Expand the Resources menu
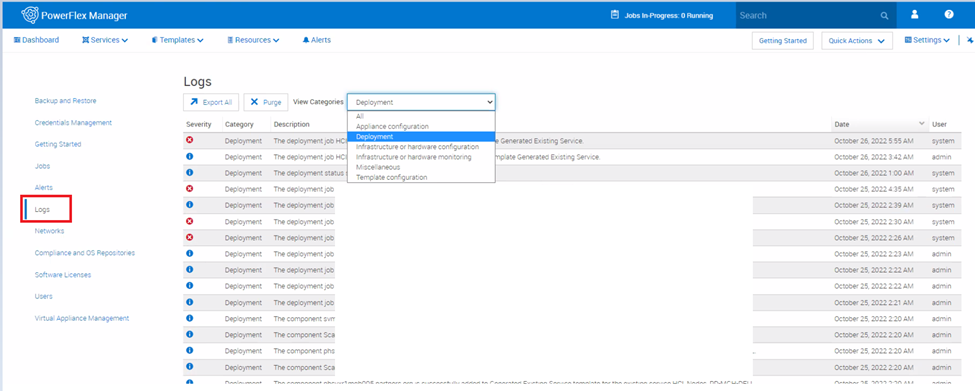 point(253,40)
